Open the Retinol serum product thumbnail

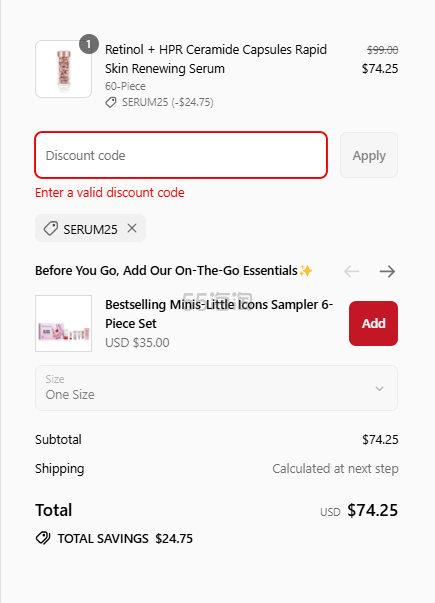[x=63, y=69]
